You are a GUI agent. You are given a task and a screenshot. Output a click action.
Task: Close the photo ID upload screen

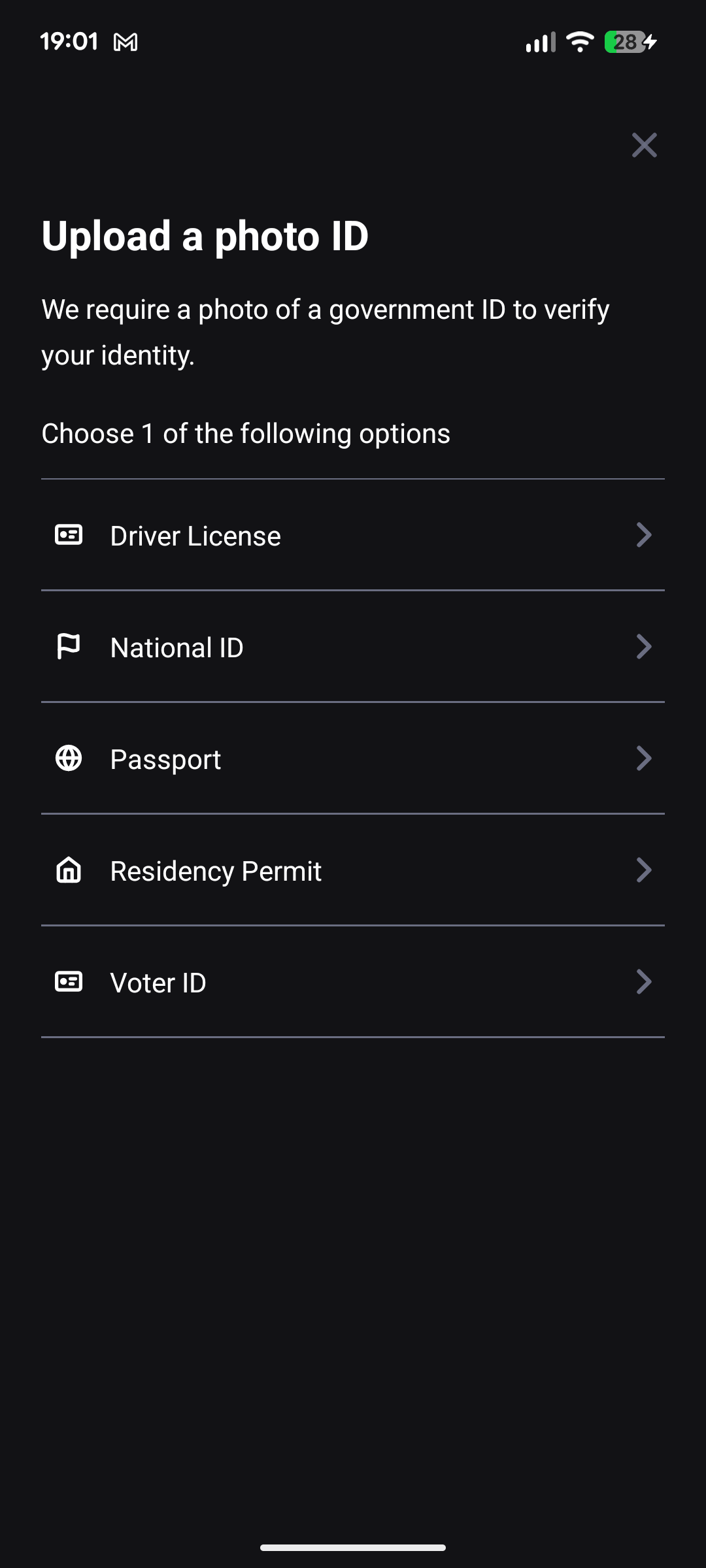(x=644, y=145)
